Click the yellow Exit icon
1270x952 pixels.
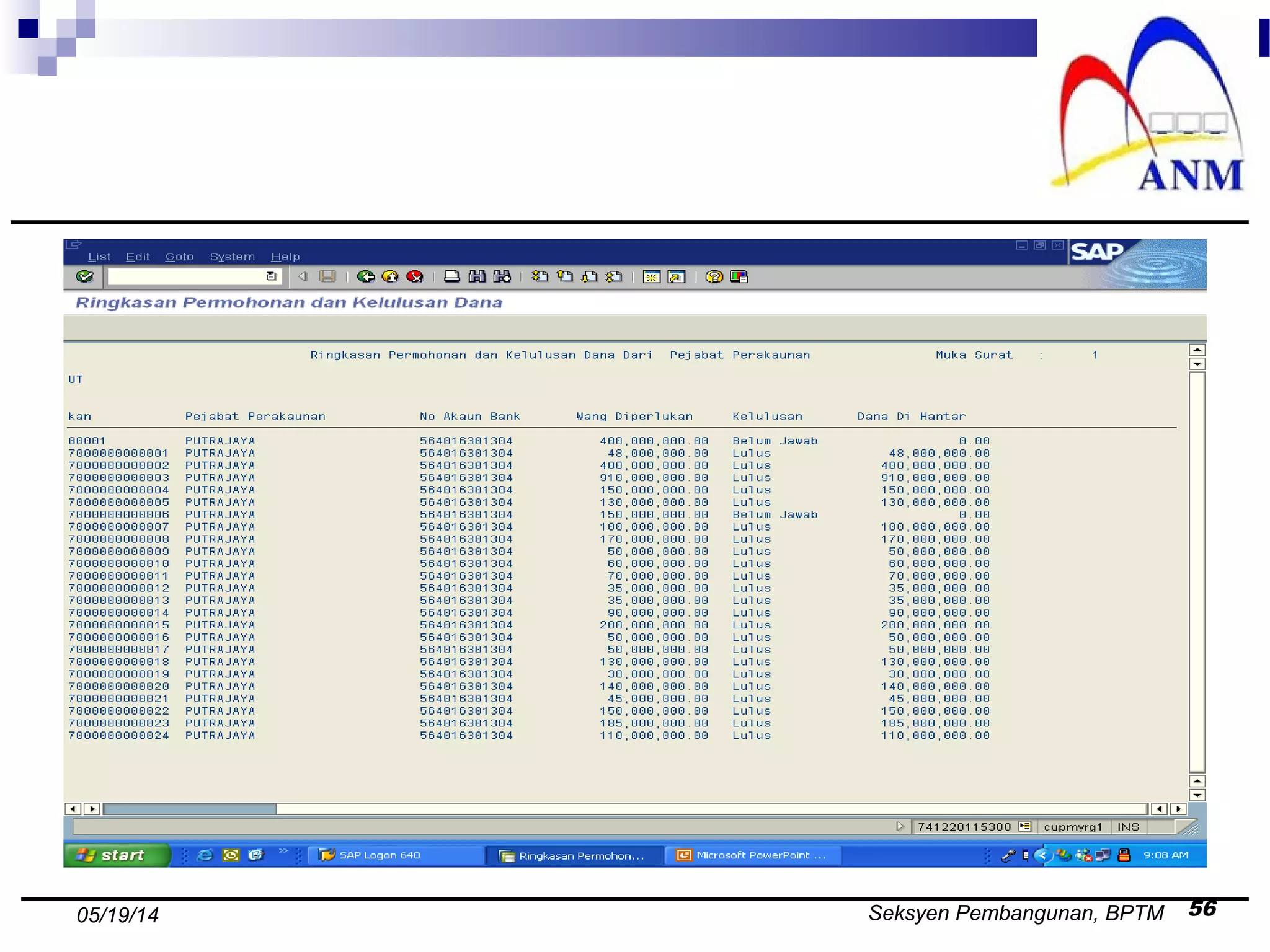(x=390, y=276)
